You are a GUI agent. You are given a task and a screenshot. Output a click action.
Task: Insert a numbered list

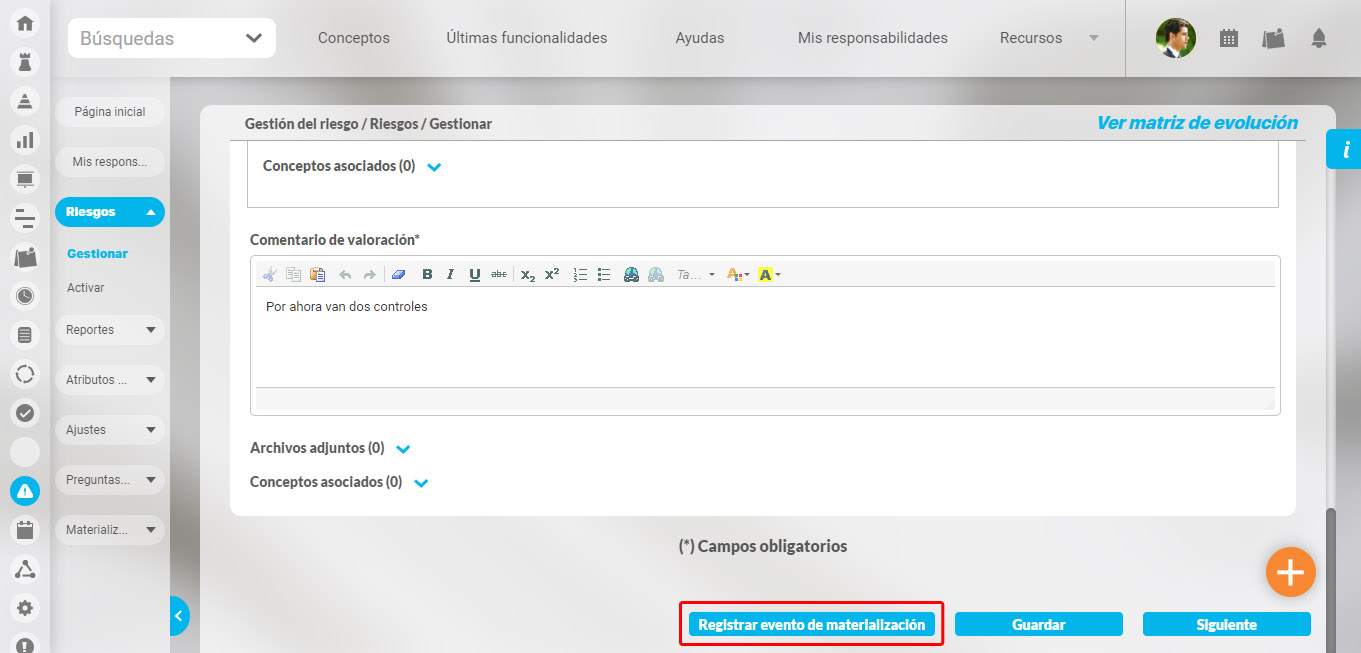[580, 274]
